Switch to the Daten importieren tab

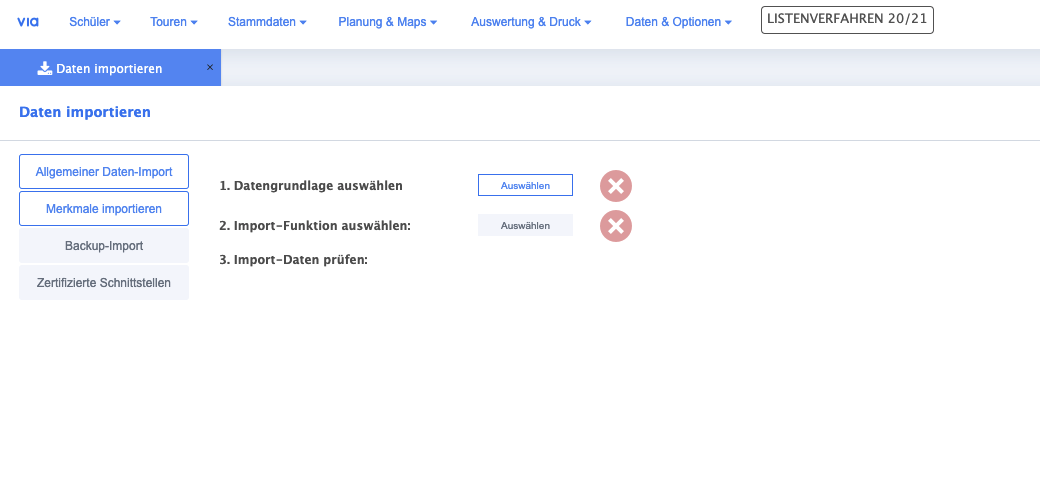pyautogui.click(x=108, y=69)
